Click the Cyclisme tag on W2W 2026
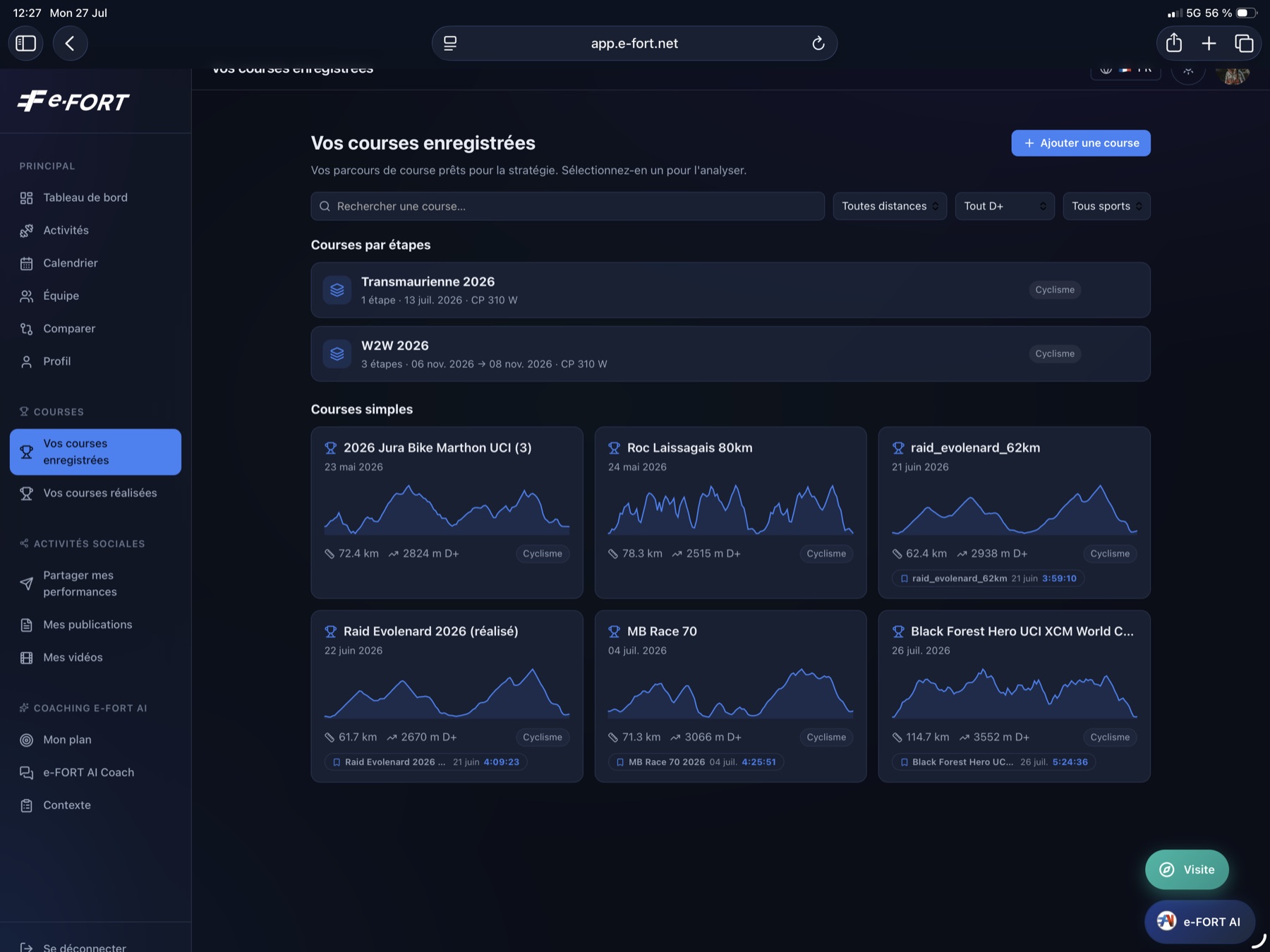 point(1055,354)
